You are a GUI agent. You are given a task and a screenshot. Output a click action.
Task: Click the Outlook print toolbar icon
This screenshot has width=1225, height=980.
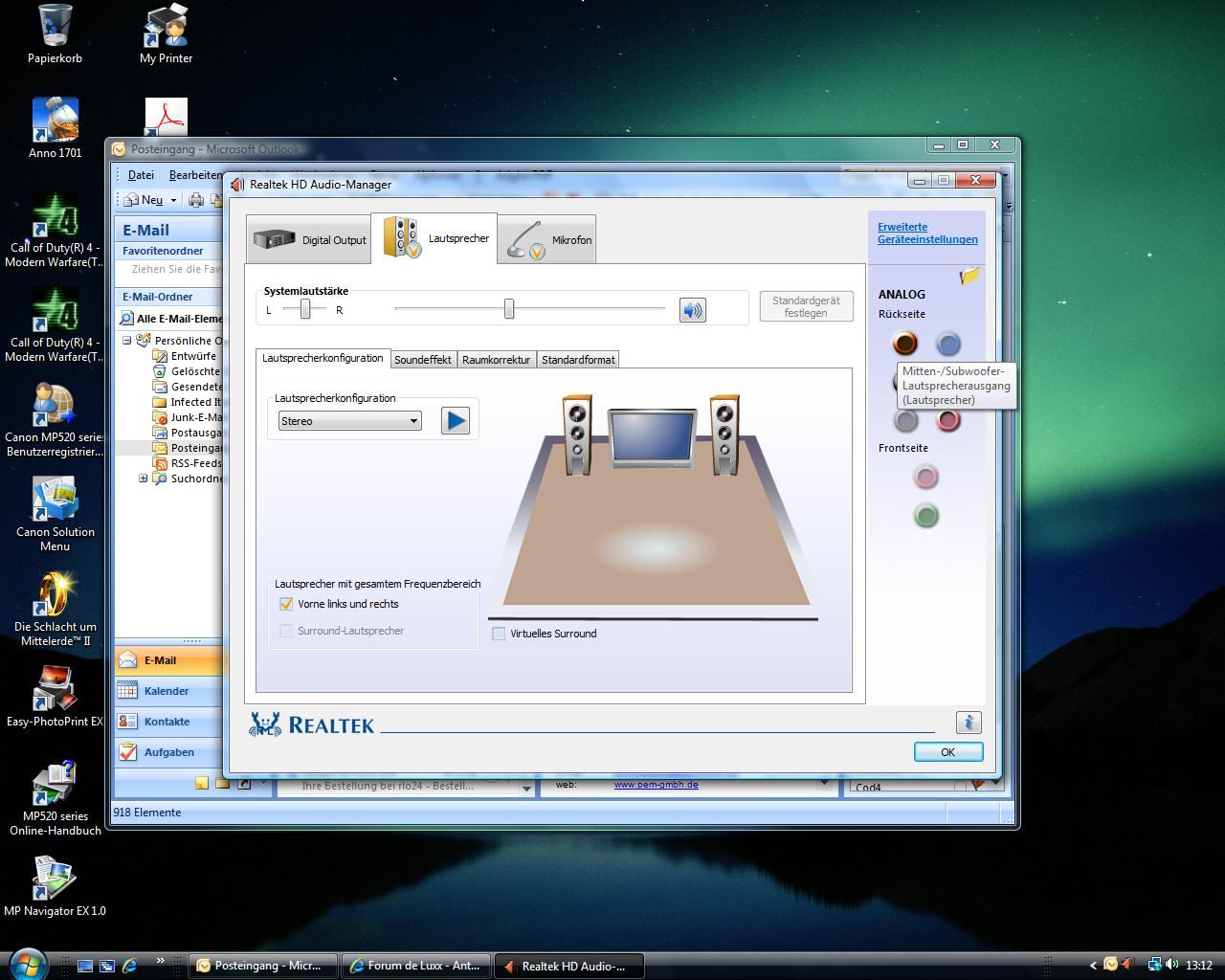[196, 200]
